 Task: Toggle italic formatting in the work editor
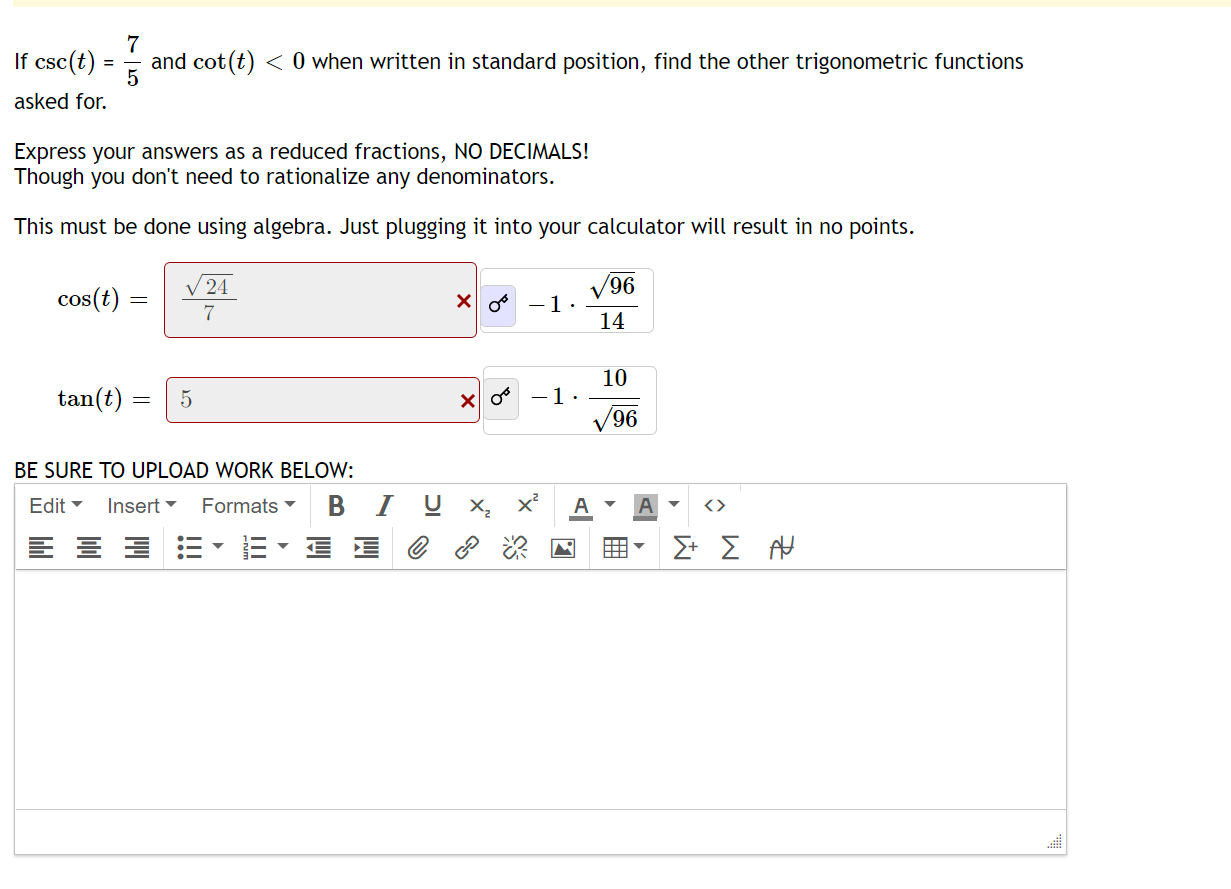pyautogui.click(x=384, y=505)
